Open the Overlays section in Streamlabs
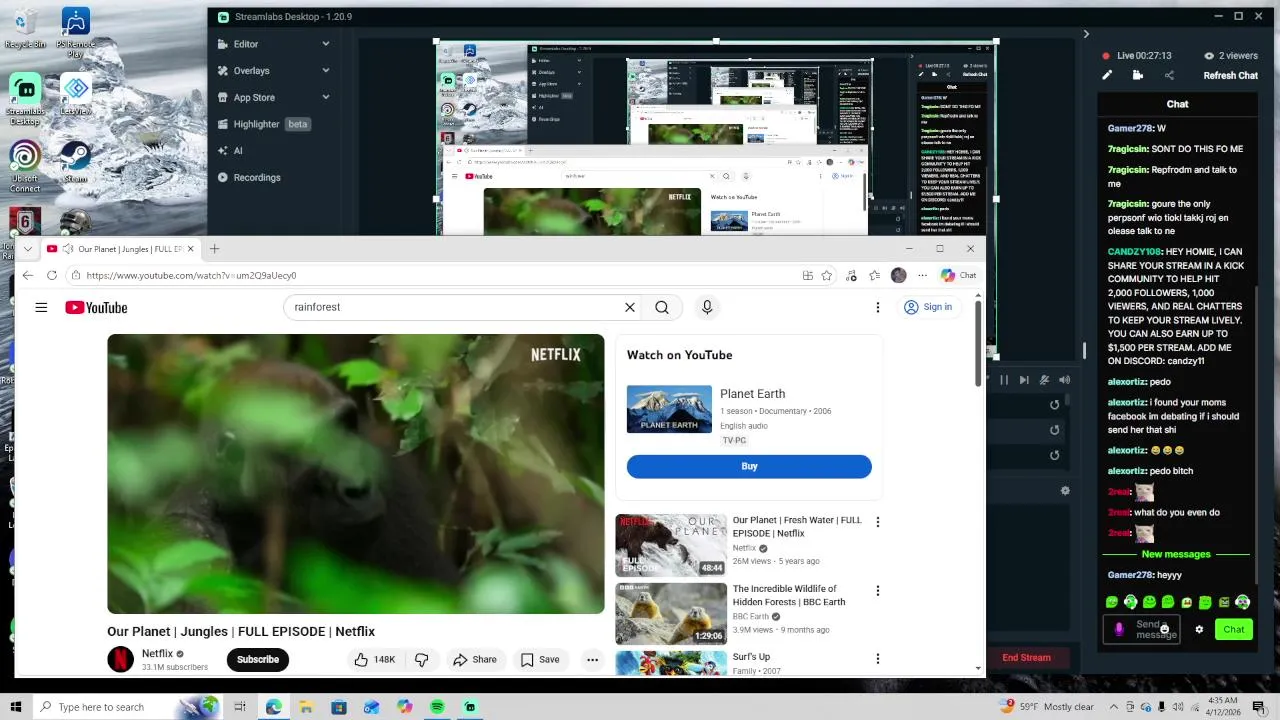1280x720 pixels. click(251, 71)
